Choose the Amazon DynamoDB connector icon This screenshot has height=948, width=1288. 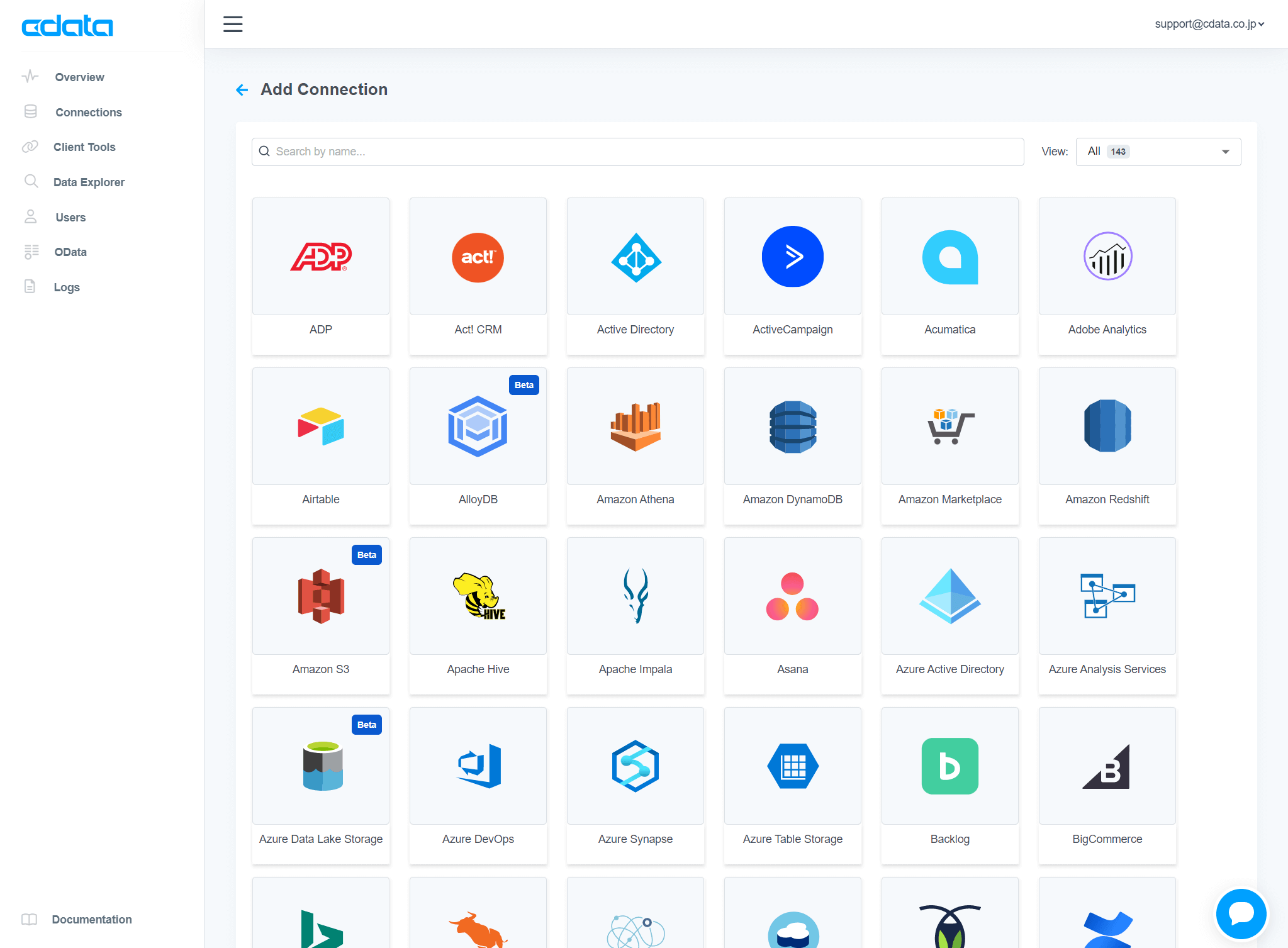pyautogui.click(x=793, y=427)
